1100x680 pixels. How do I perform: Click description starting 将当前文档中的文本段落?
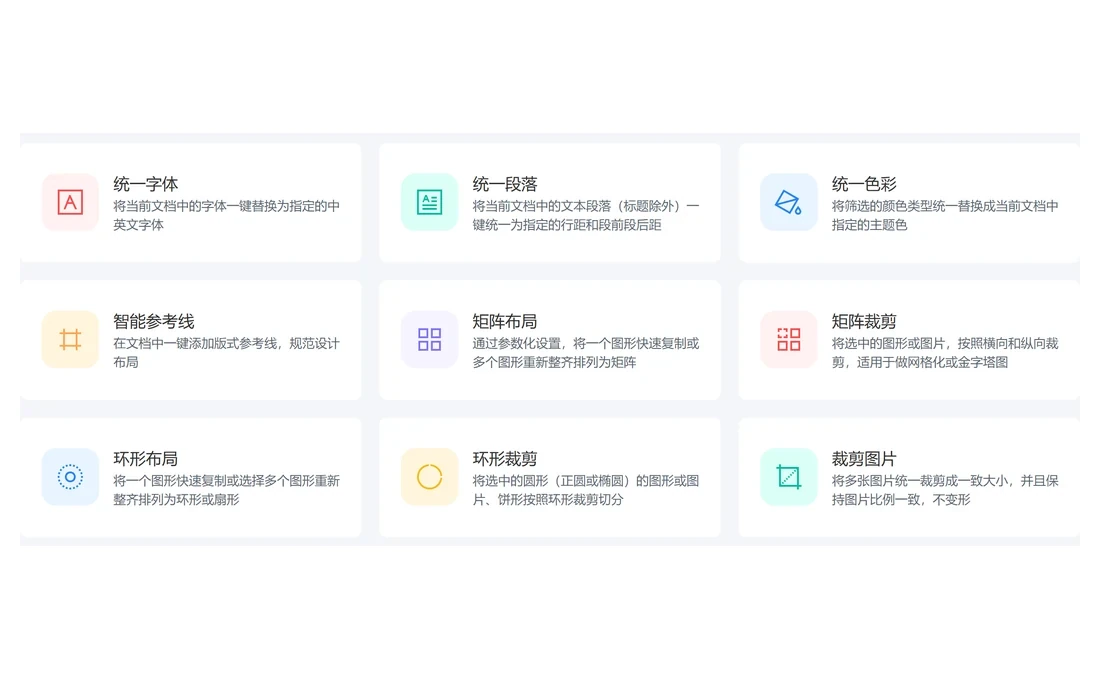pyautogui.click(x=586, y=215)
